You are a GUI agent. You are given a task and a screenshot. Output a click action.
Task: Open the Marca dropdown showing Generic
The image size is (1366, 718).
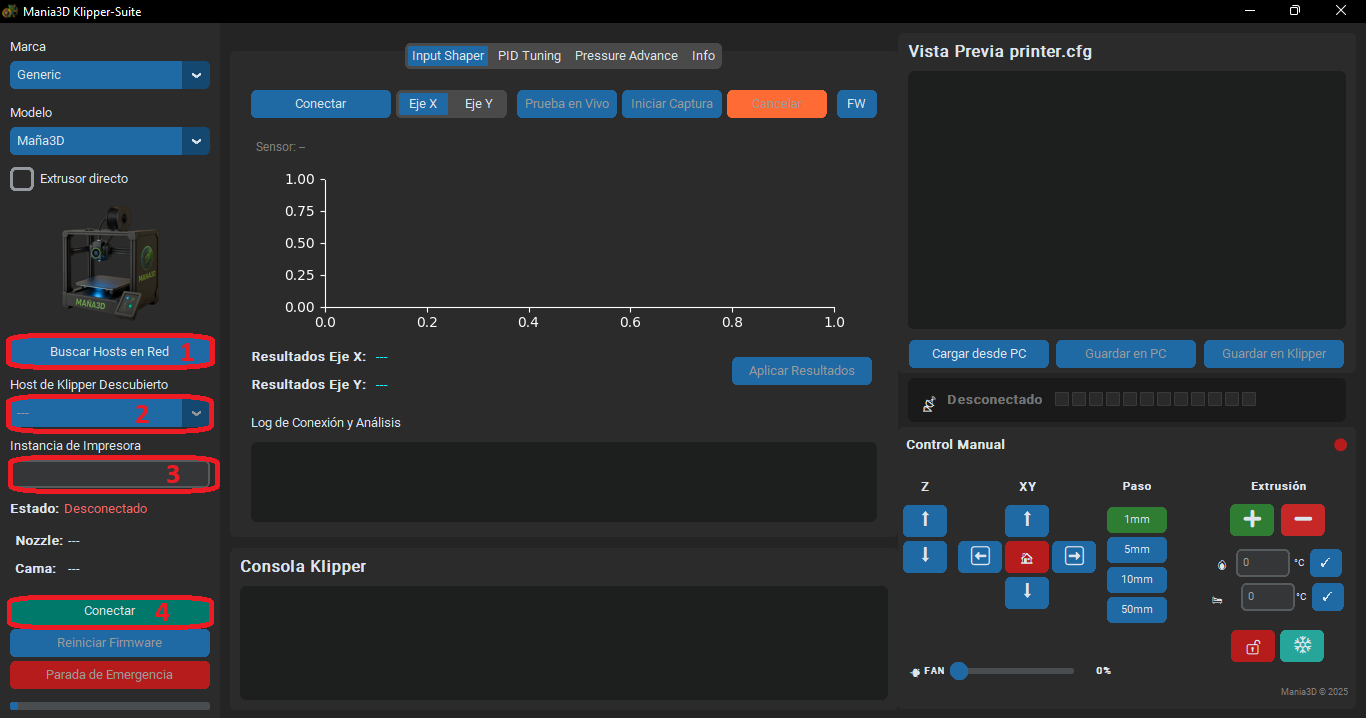pyautogui.click(x=110, y=75)
